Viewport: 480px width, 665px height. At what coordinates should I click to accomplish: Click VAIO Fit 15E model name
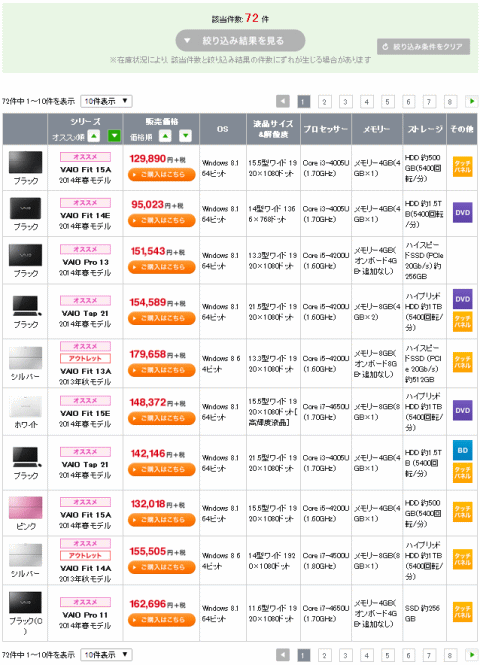(x=85, y=414)
